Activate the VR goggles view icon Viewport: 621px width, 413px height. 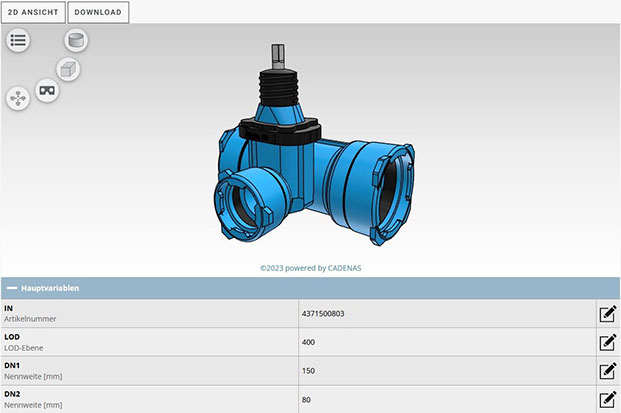pos(47,90)
